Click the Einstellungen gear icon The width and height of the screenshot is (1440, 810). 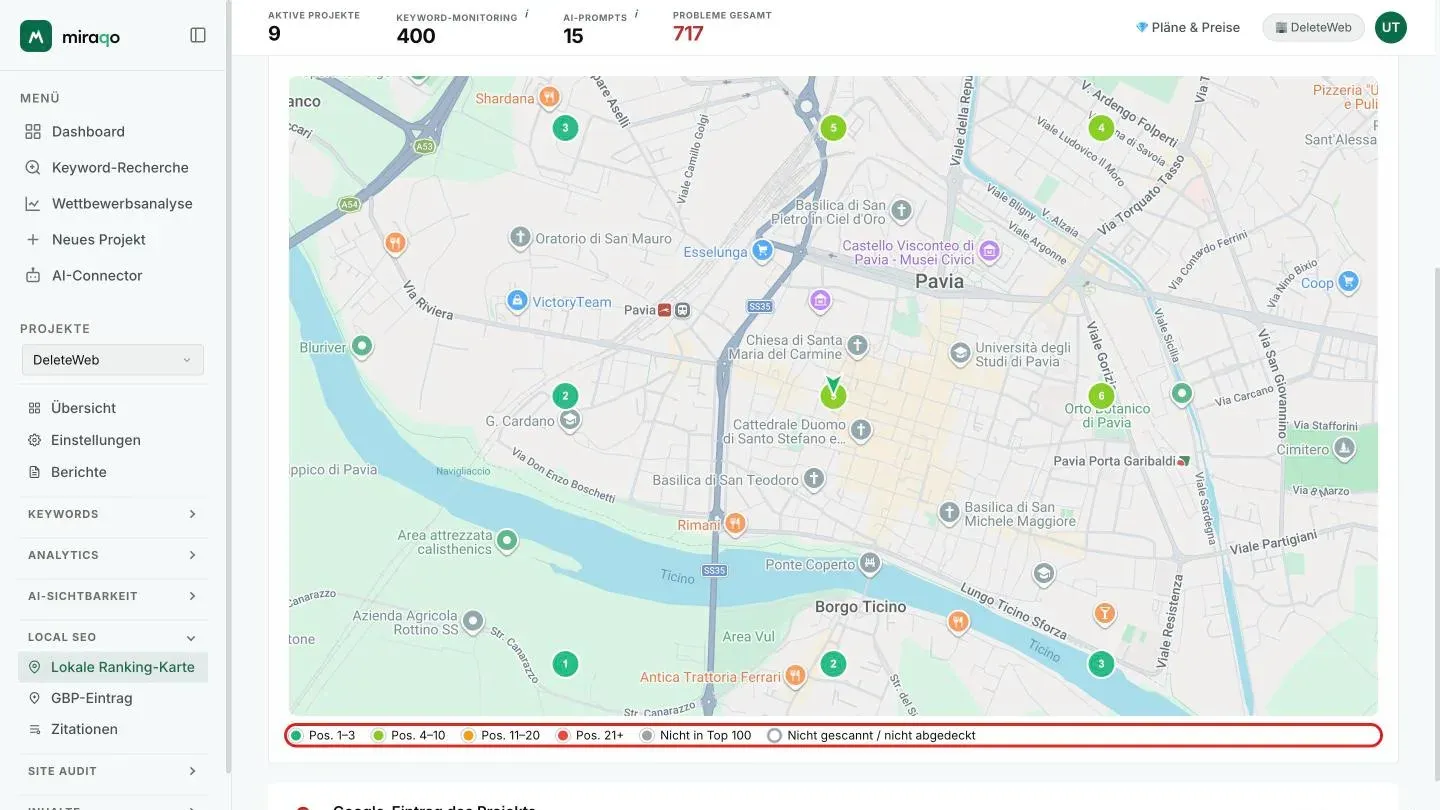[x=34, y=440]
